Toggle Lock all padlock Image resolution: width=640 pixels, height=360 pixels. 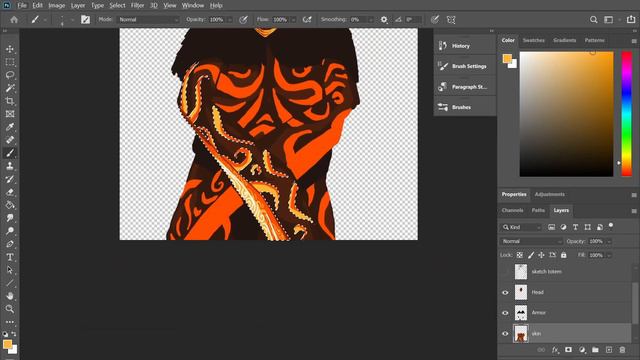pyautogui.click(x=564, y=255)
